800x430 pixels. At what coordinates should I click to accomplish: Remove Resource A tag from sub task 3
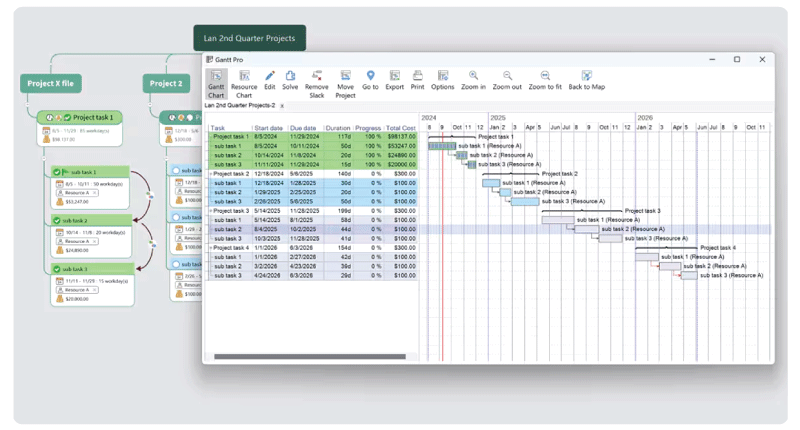[94, 290]
